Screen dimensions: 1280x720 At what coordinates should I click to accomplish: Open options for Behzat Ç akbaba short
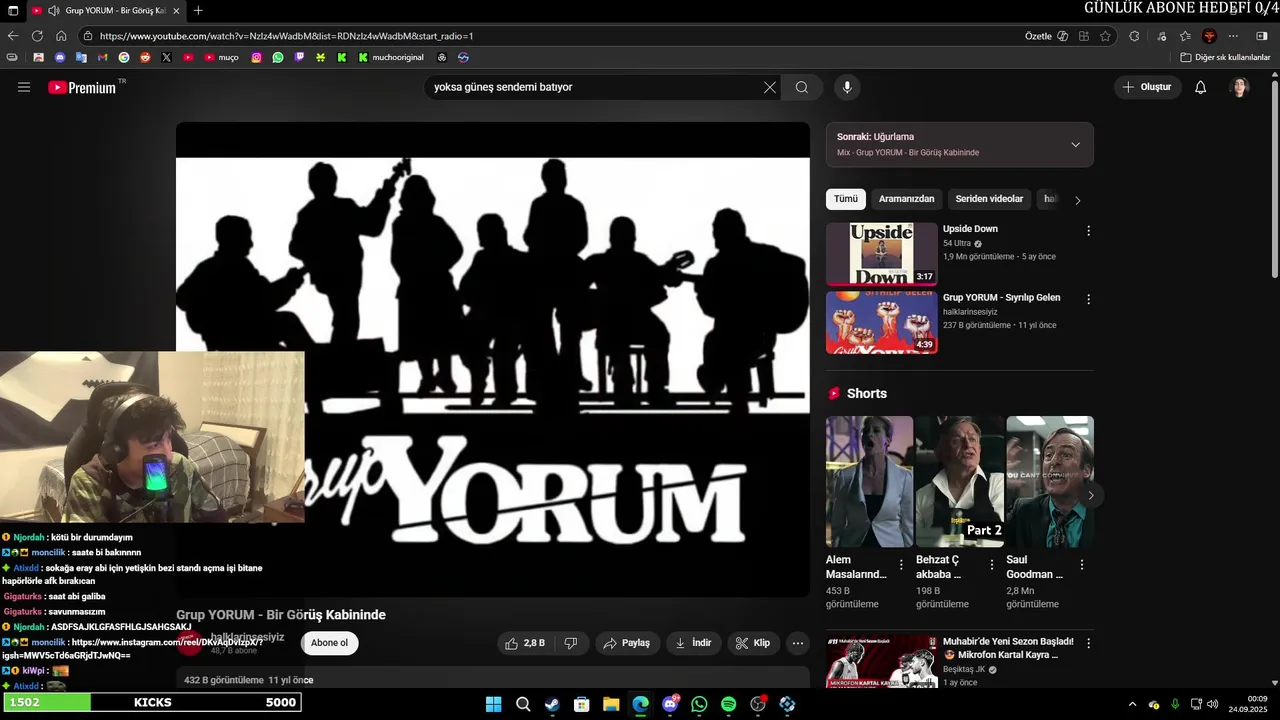pos(992,565)
